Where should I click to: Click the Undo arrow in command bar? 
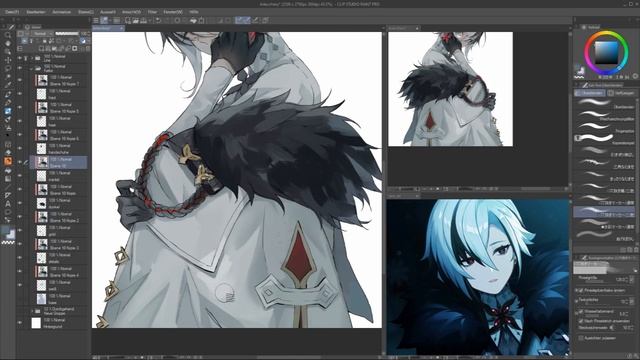[158, 20]
